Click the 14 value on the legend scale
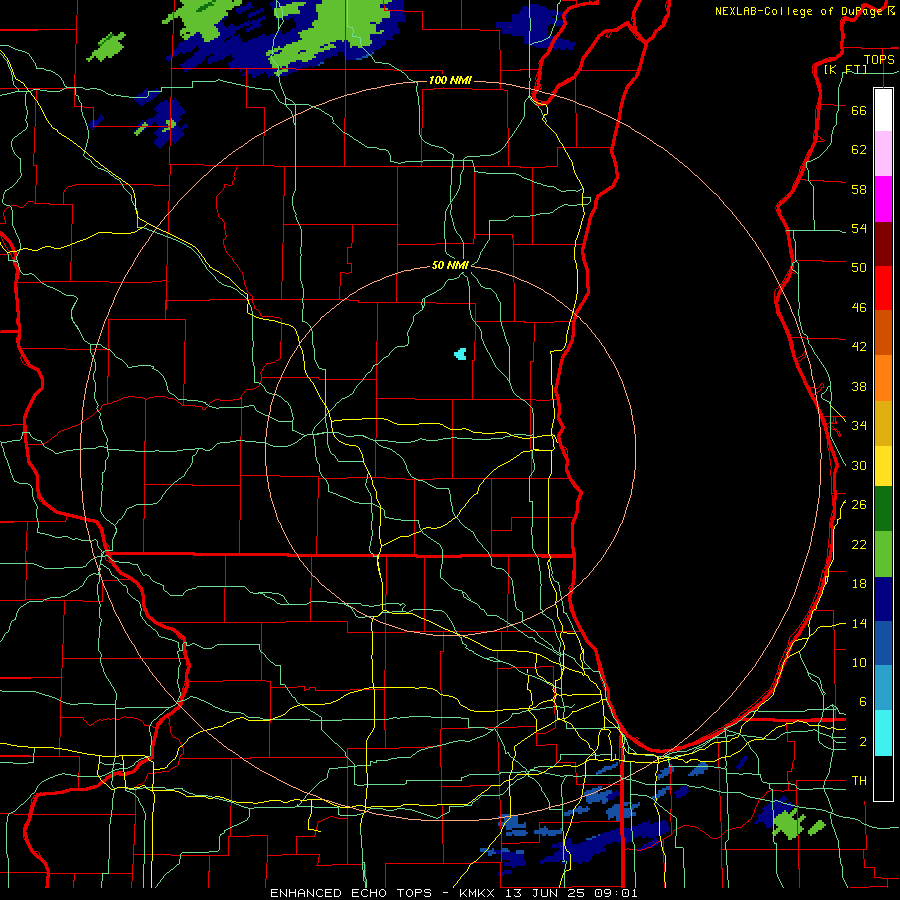This screenshot has height=900, width=900. tap(859, 623)
